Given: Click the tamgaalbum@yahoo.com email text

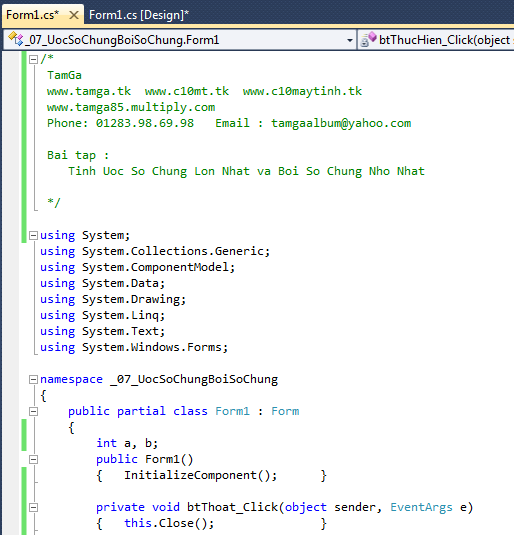Looking at the screenshot, I should tap(341, 123).
